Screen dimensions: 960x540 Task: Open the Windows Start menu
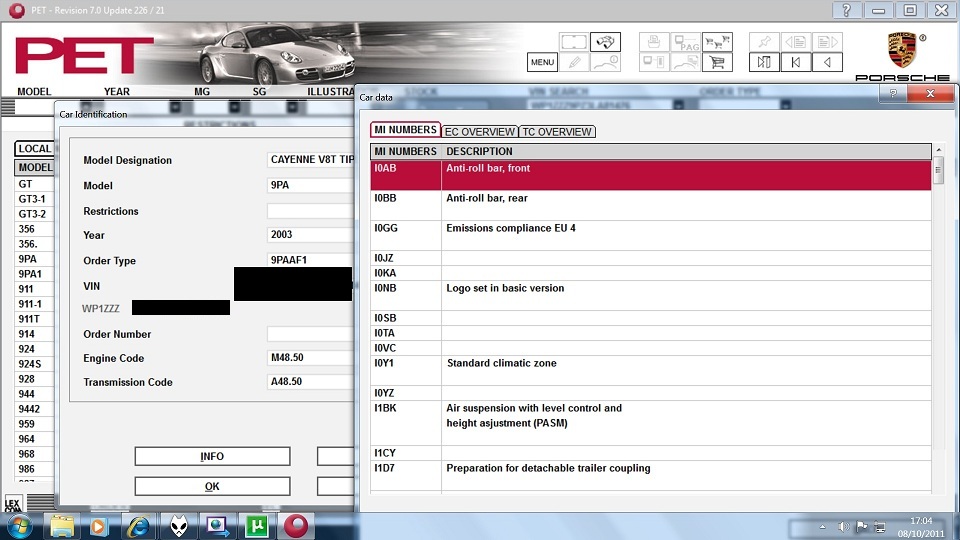[x=18, y=526]
